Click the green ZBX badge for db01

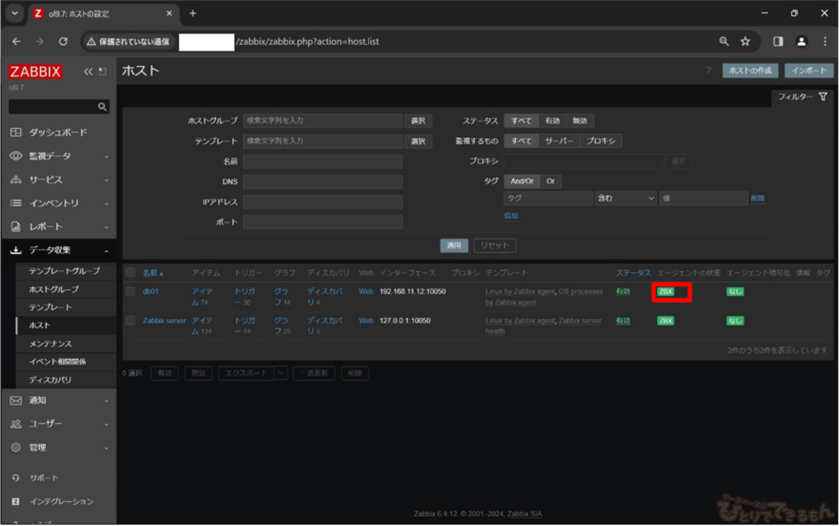(665, 291)
